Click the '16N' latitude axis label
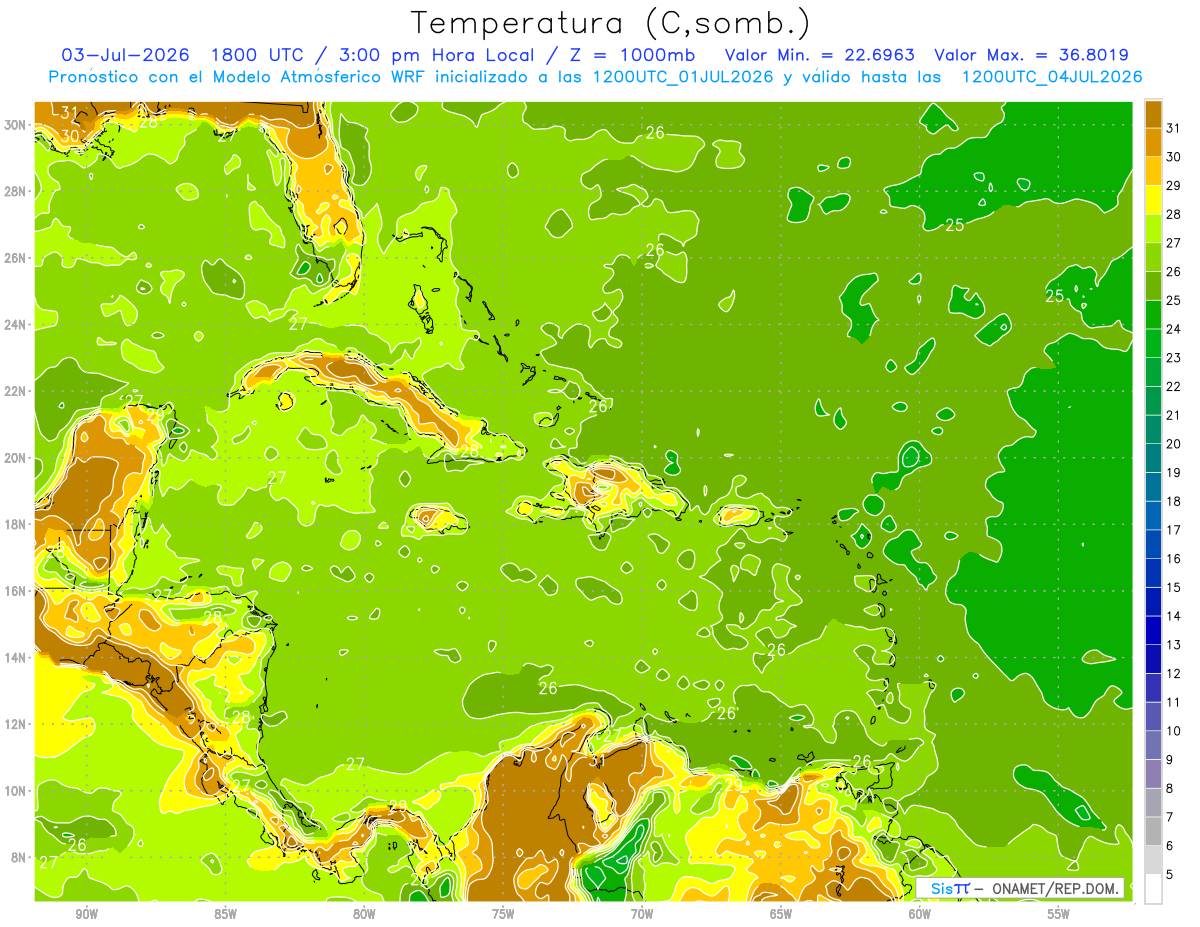Viewport: 1200px width, 927px height. (x=15, y=591)
